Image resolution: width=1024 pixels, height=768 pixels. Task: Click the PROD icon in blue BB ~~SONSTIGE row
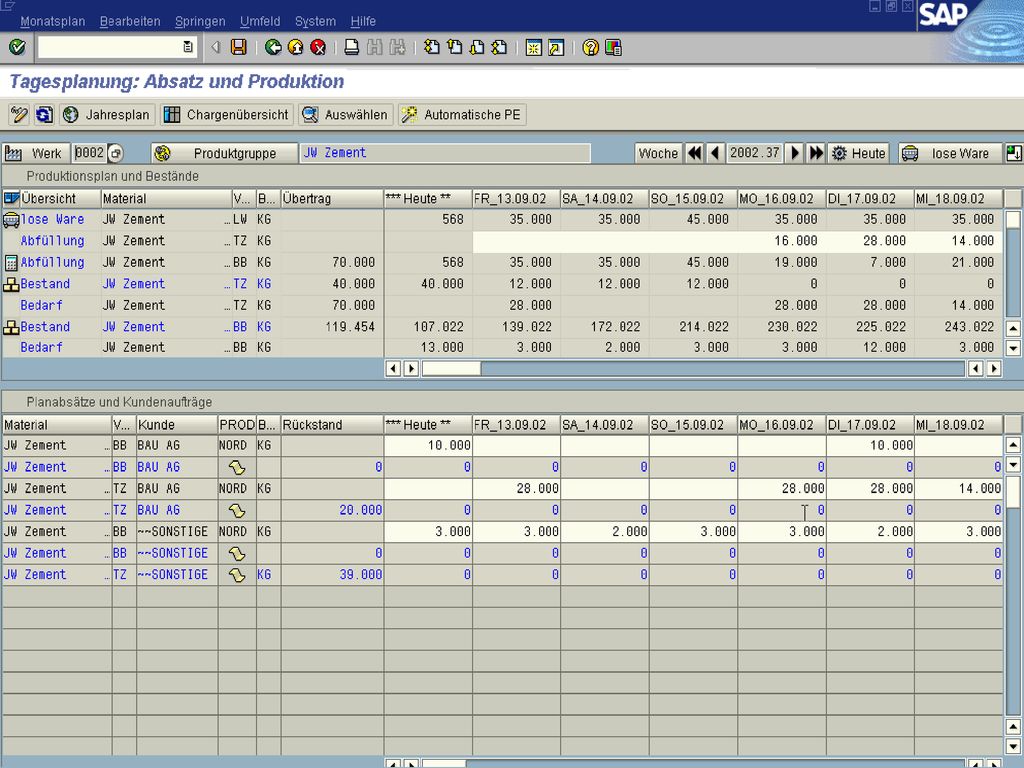(x=236, y=553)
